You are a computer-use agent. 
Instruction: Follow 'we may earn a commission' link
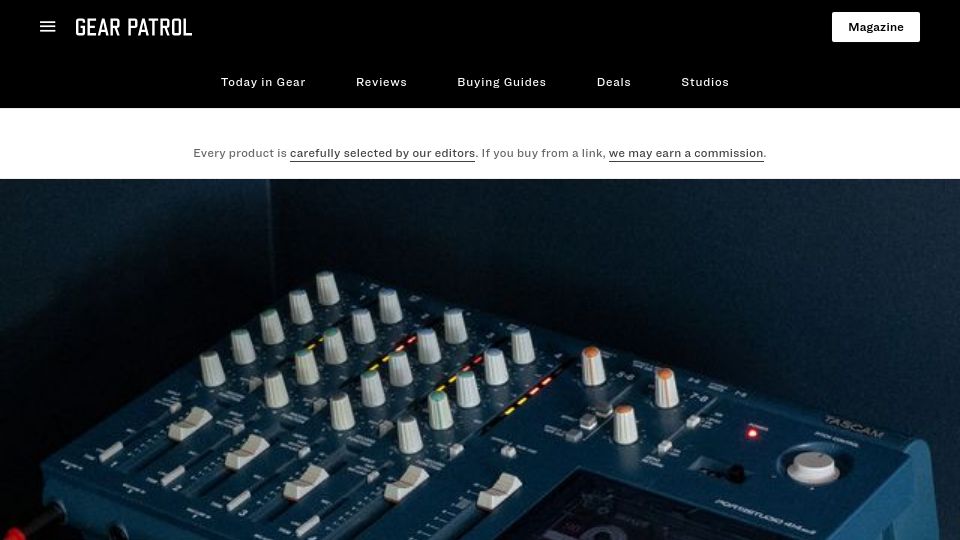(686, 153)
